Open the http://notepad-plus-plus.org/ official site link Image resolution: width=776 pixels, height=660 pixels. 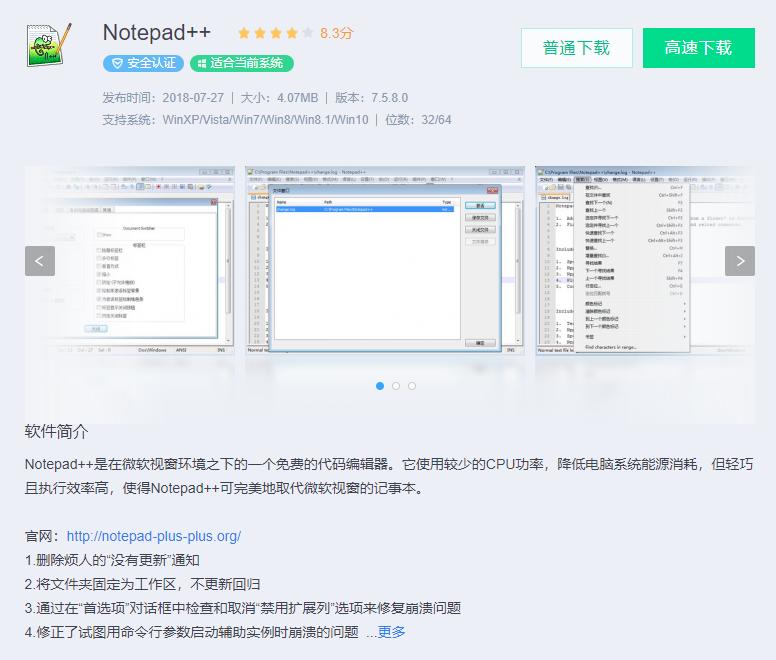(x=154, y=536)
